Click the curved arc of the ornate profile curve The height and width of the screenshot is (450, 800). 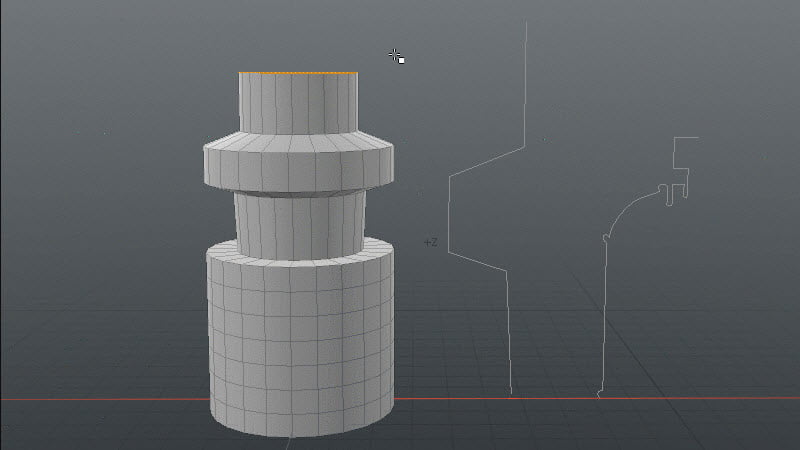[x=625, y=208]
